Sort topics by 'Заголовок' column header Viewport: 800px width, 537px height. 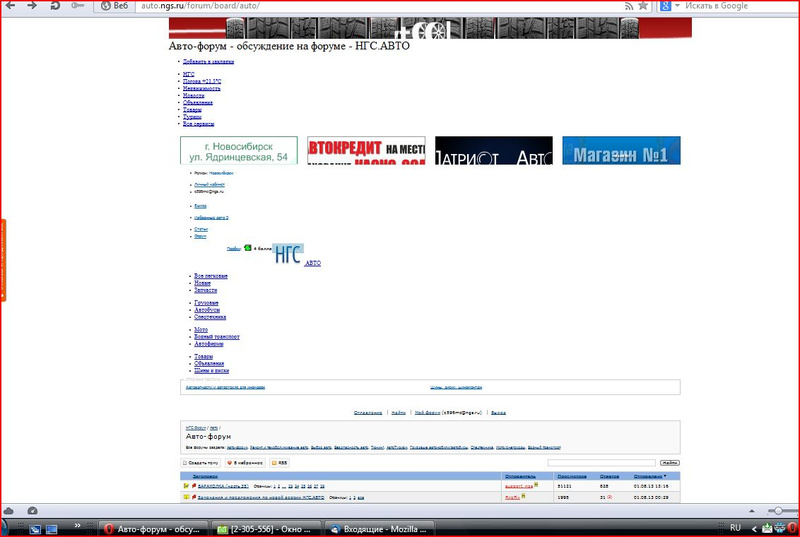205,477
